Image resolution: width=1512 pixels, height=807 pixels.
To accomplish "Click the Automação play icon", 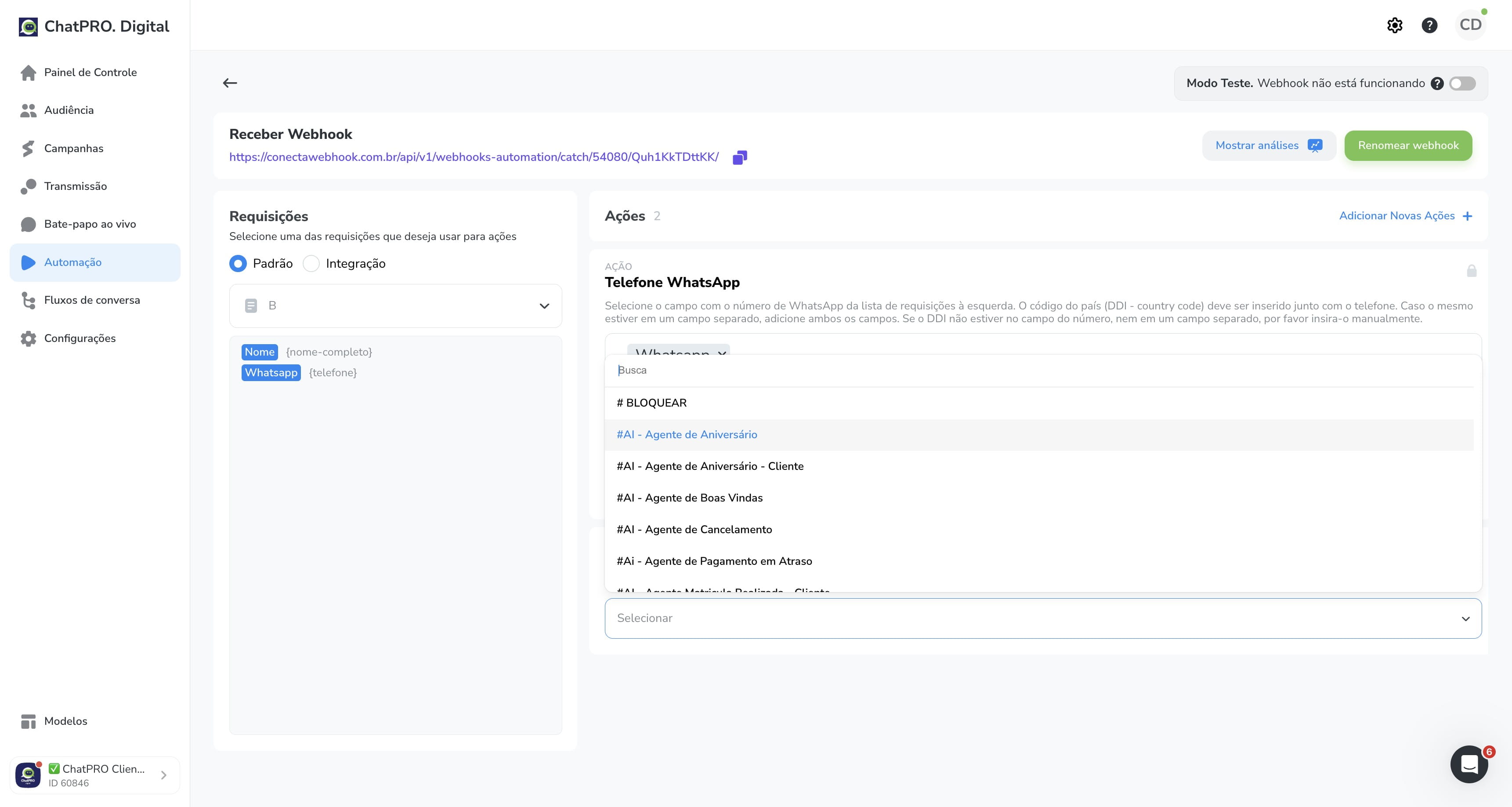I will pos(28,262).
